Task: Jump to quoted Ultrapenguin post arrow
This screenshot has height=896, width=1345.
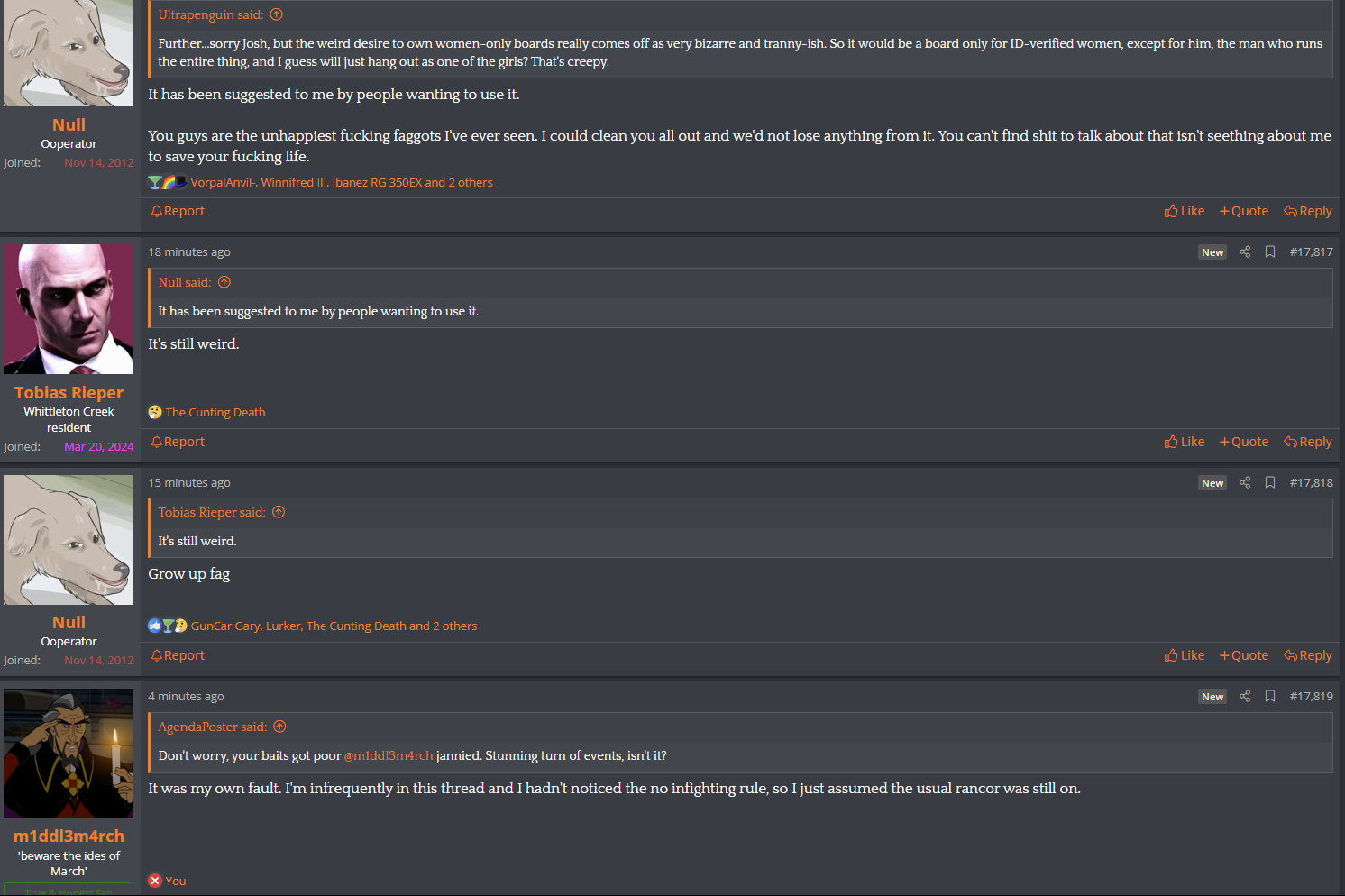Action: (277, 14)
